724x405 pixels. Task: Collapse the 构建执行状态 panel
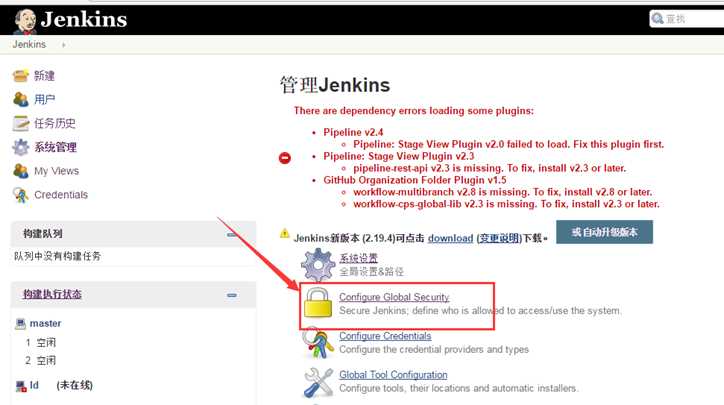point(232,295)
